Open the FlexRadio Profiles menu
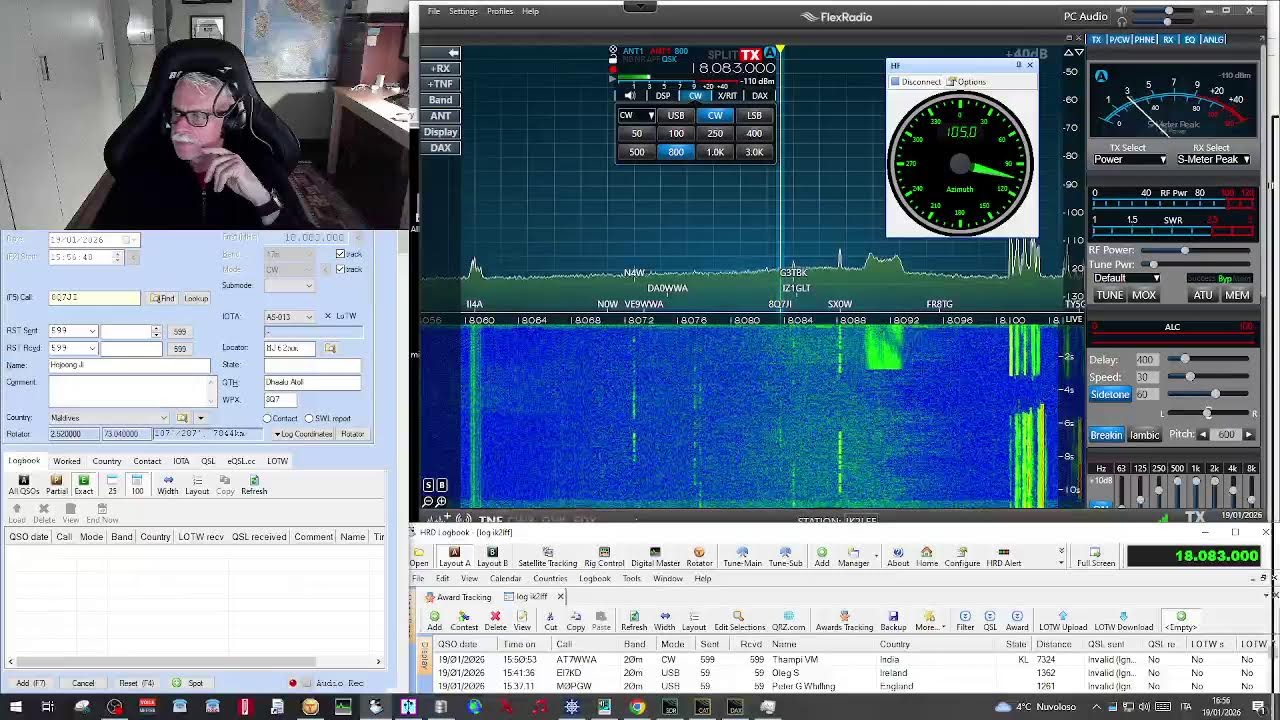Viewport: 1280px width, 720px height. [500, 11]
